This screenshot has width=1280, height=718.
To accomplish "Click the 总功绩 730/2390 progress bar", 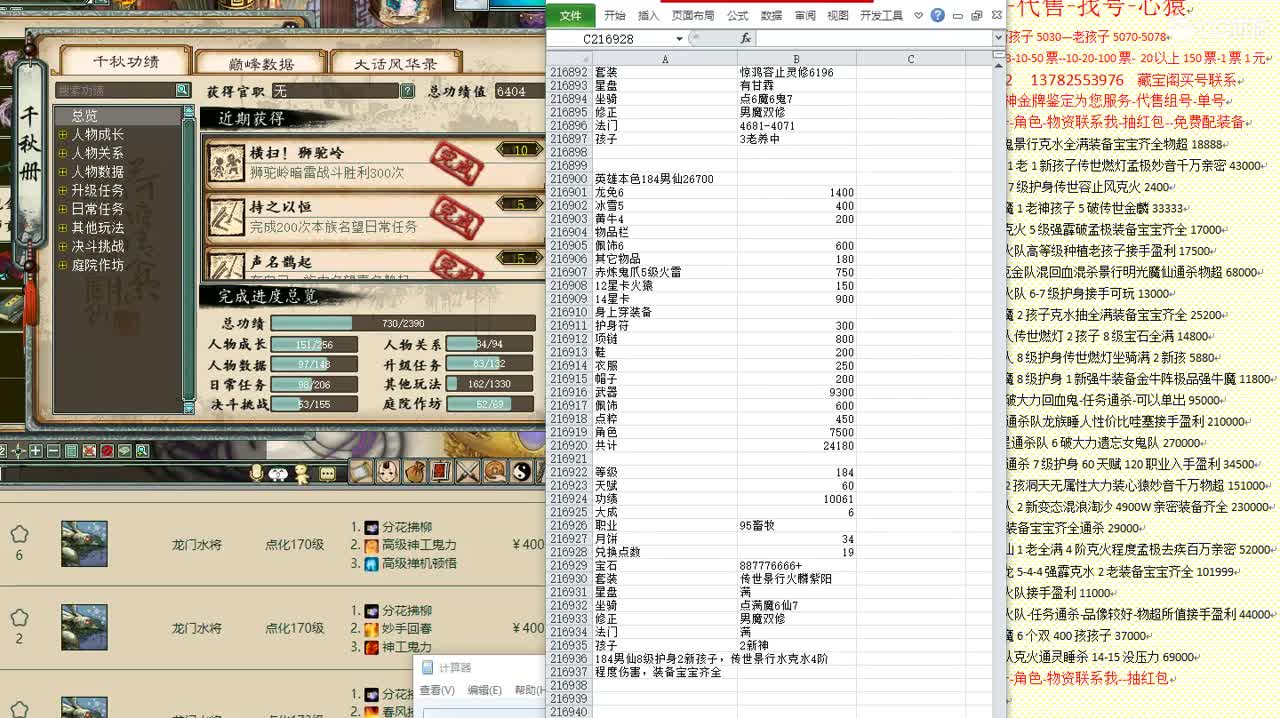I will [x=404, y=324].
